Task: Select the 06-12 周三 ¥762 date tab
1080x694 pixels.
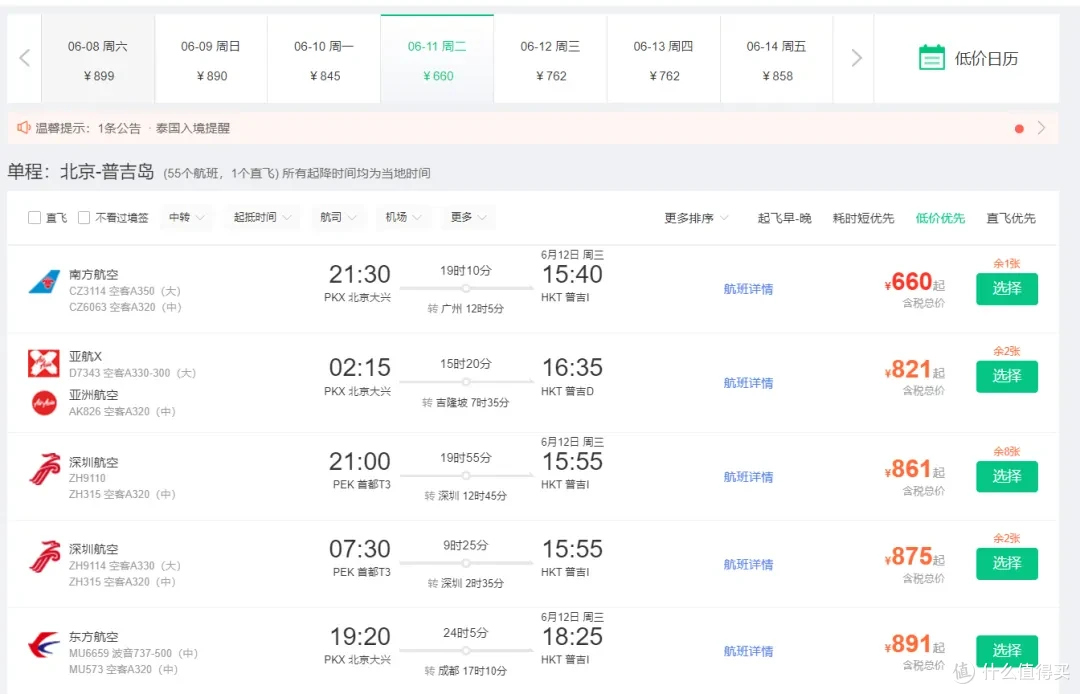Action: pyautogui.click(x=550, y=60)
